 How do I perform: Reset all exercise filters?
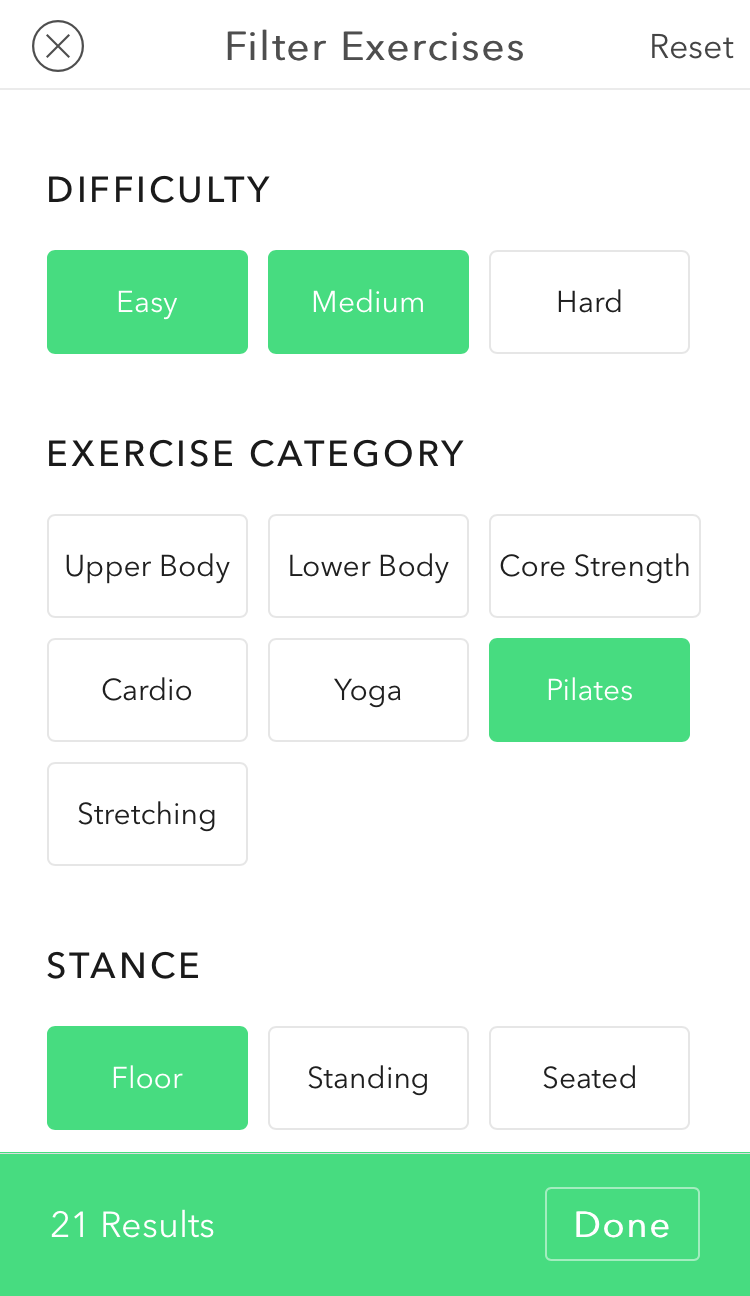point(691,47)
